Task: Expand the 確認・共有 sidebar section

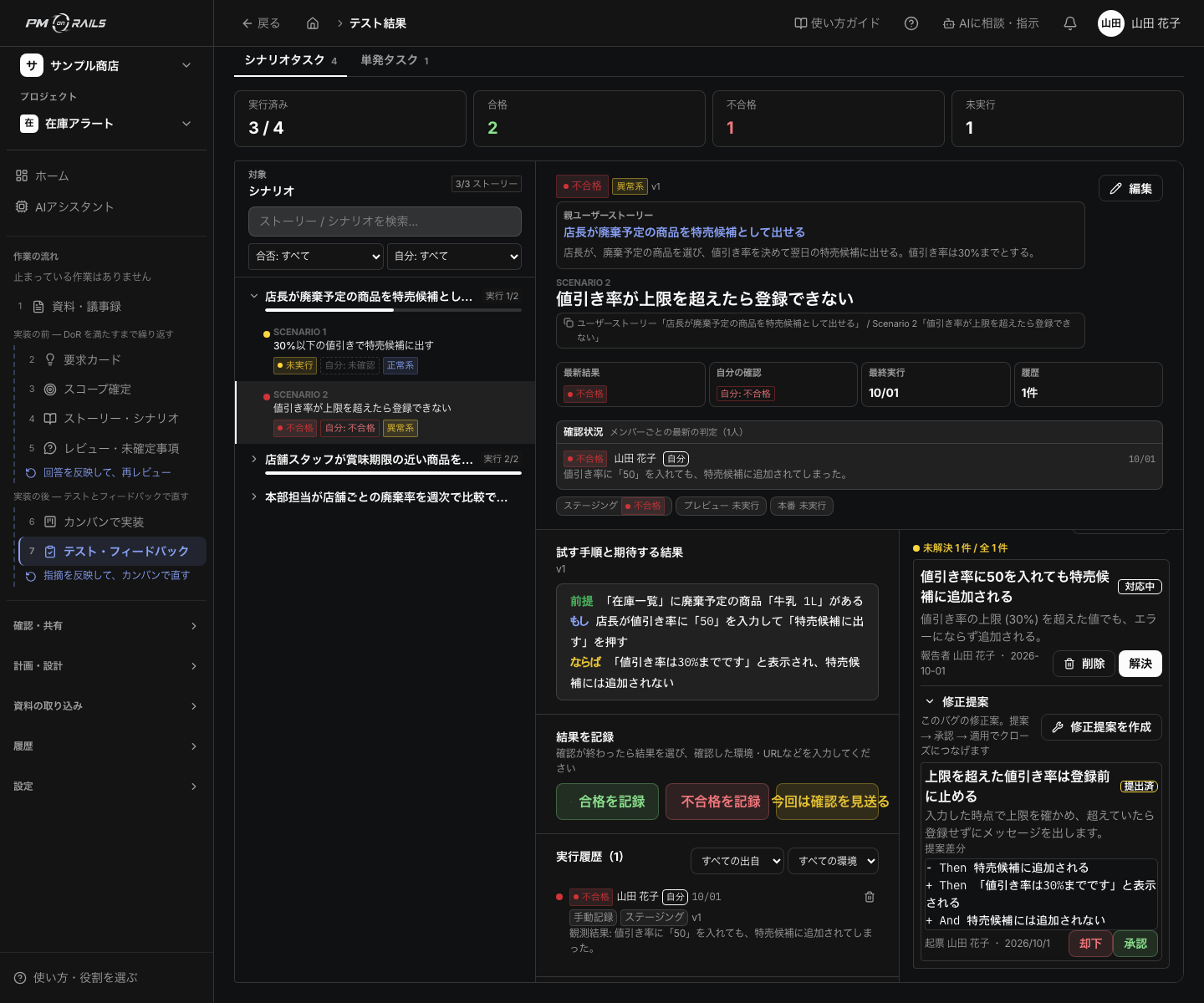Action: click(x=106, y=626)
